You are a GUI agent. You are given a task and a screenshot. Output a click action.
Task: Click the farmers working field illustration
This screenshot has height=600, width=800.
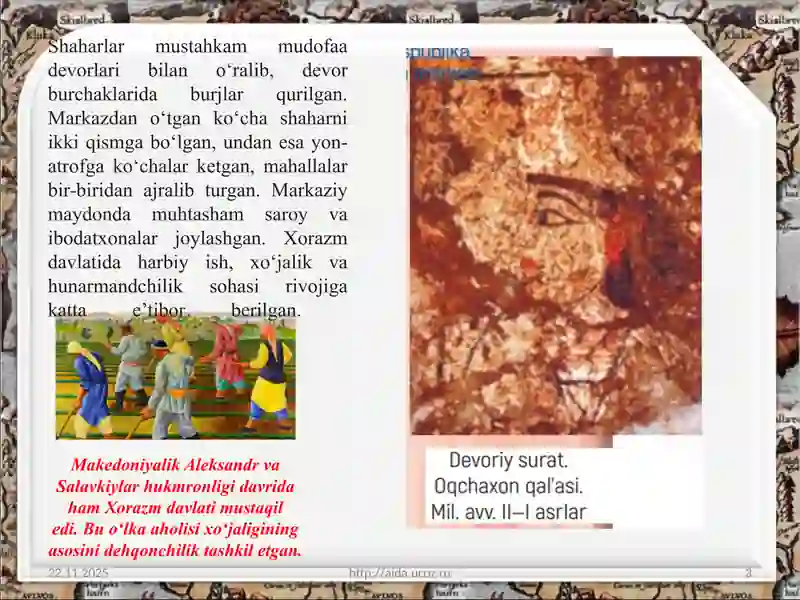pyautogui.click(x=176, y=378)
